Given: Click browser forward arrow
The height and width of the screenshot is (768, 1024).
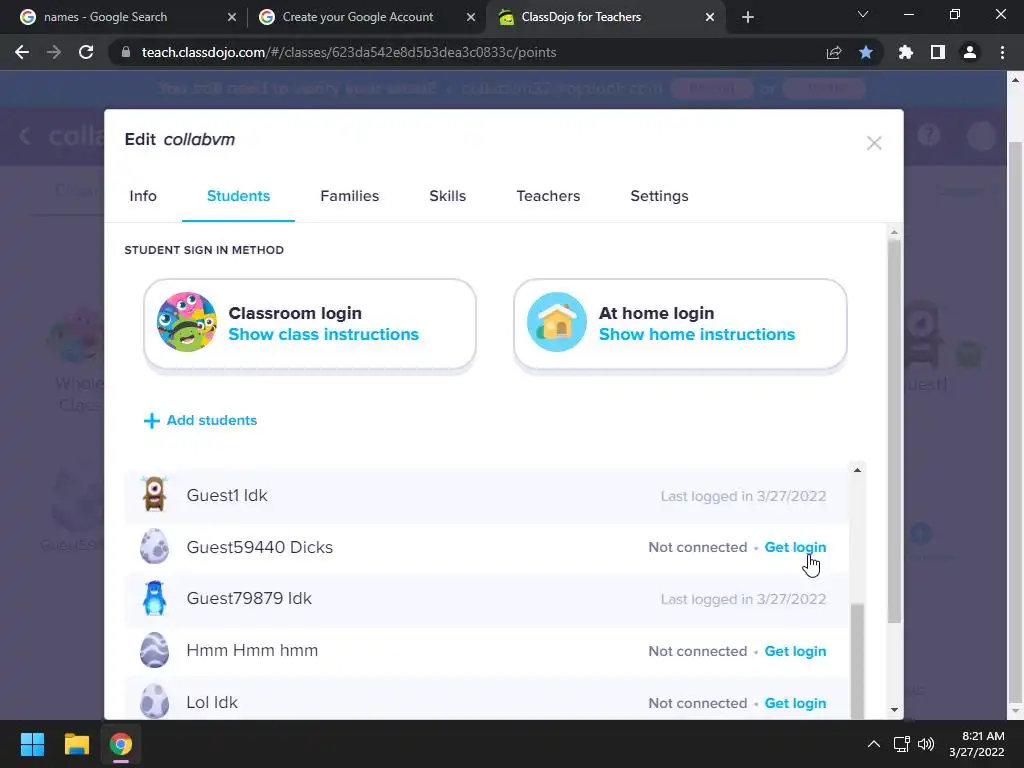Looking at the screenshot, I should pos(54,52).
